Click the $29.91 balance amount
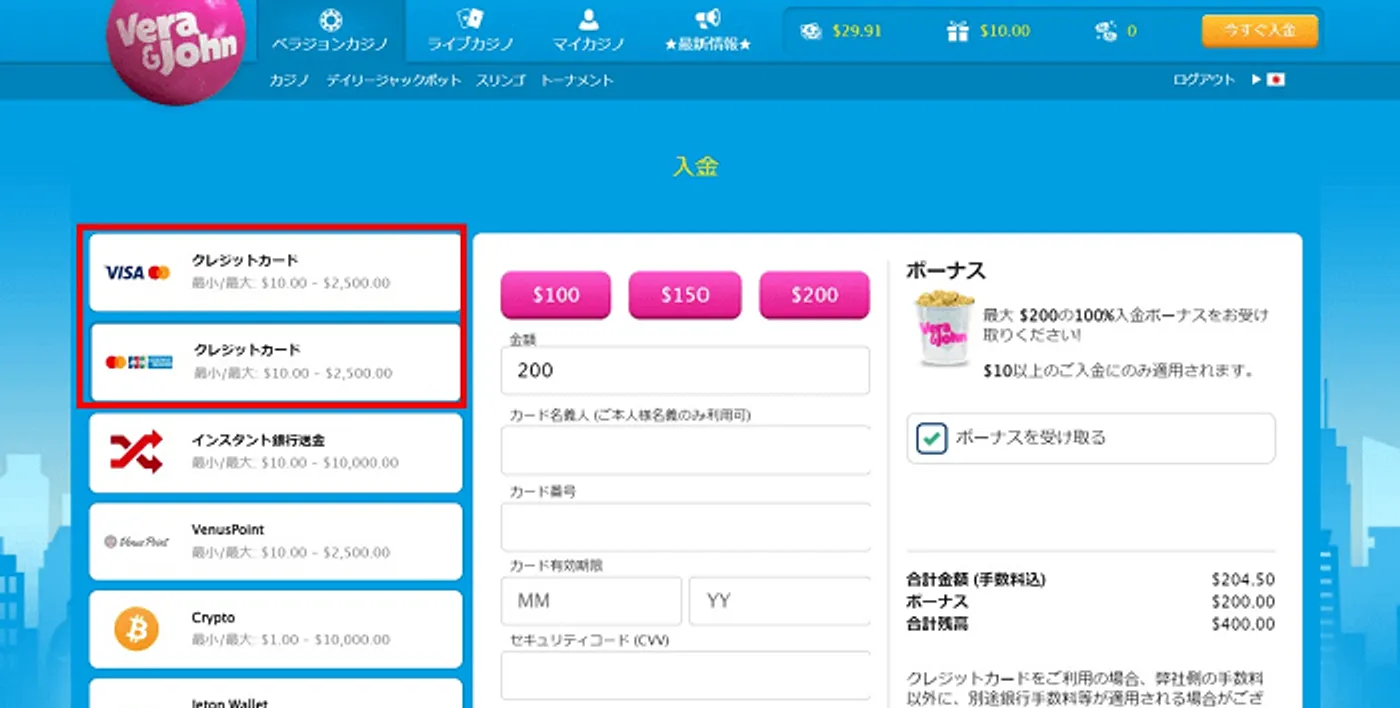The width and height of the screenshot is (1400, 708). pos(857,31)
